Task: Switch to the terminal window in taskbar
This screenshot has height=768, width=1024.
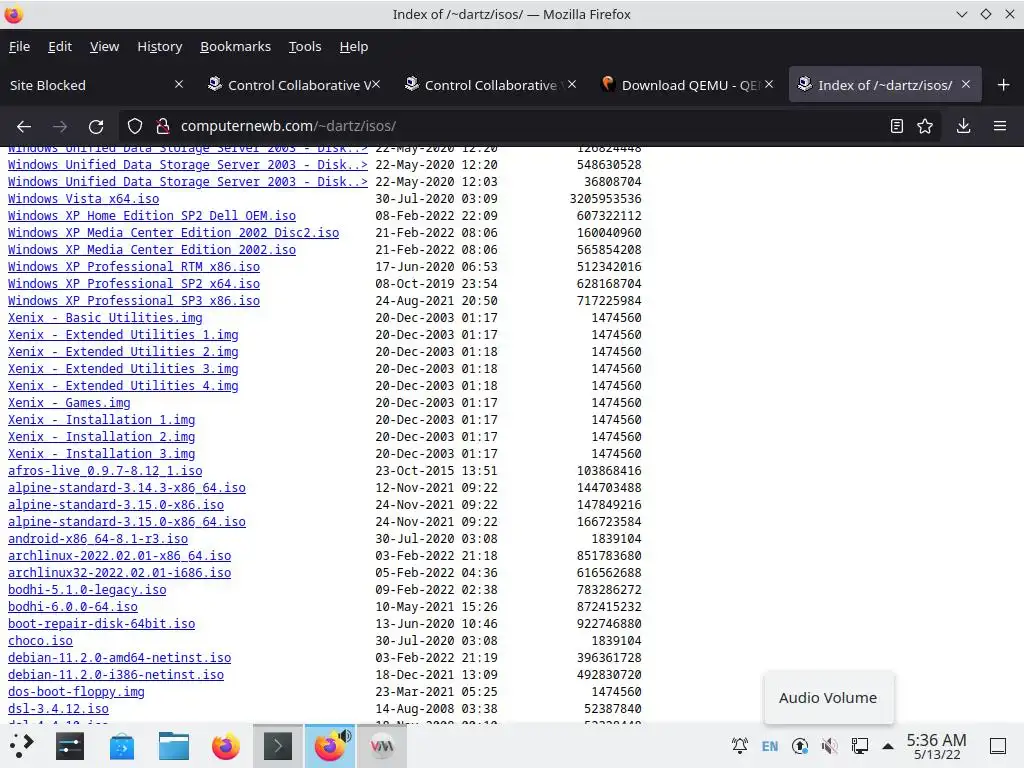Action: click(x=278, y=746)
